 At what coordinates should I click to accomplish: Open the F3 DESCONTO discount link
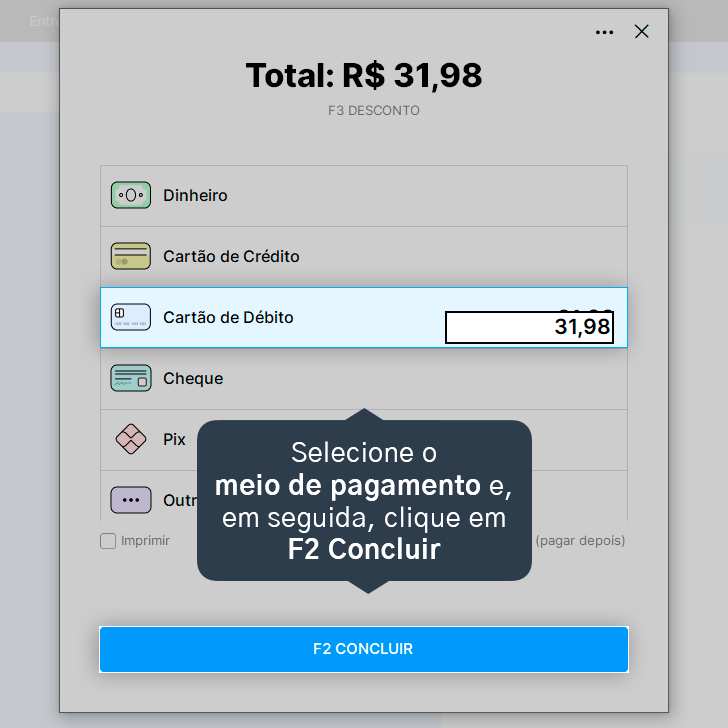point(374,110)
